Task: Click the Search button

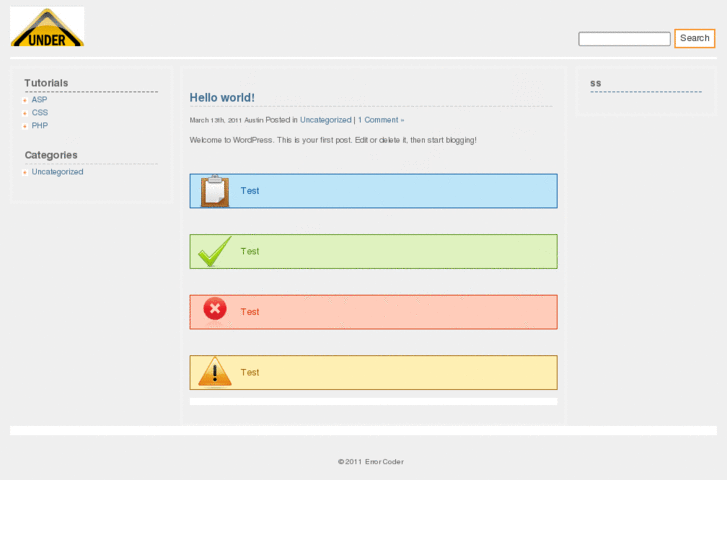Action: click(x=695, y=38)
